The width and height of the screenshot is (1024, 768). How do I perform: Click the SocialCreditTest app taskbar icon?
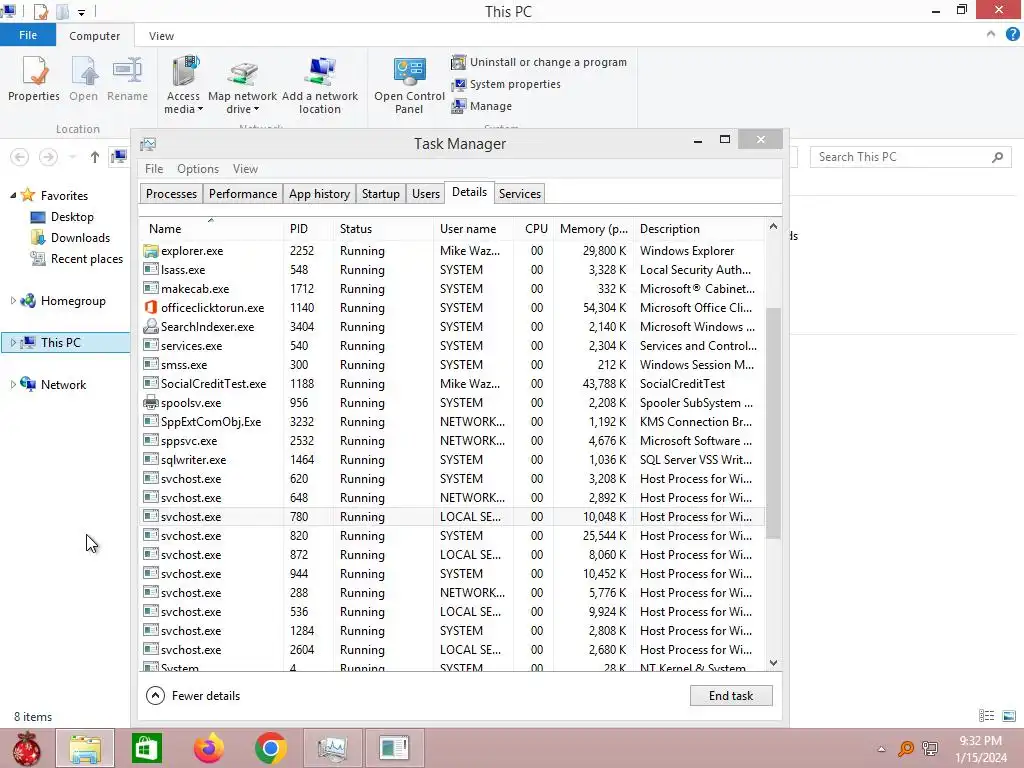click(x=394, y=748)
